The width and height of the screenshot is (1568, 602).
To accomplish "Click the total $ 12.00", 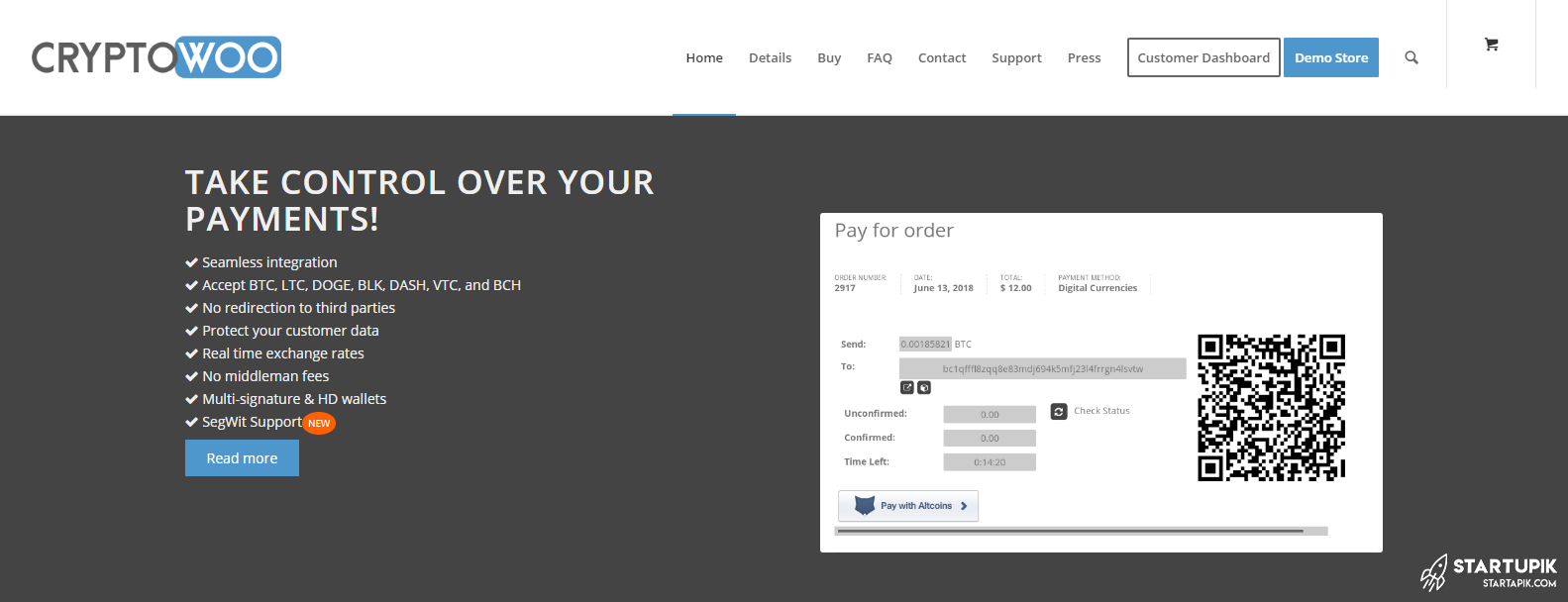I will (1015, 288).
